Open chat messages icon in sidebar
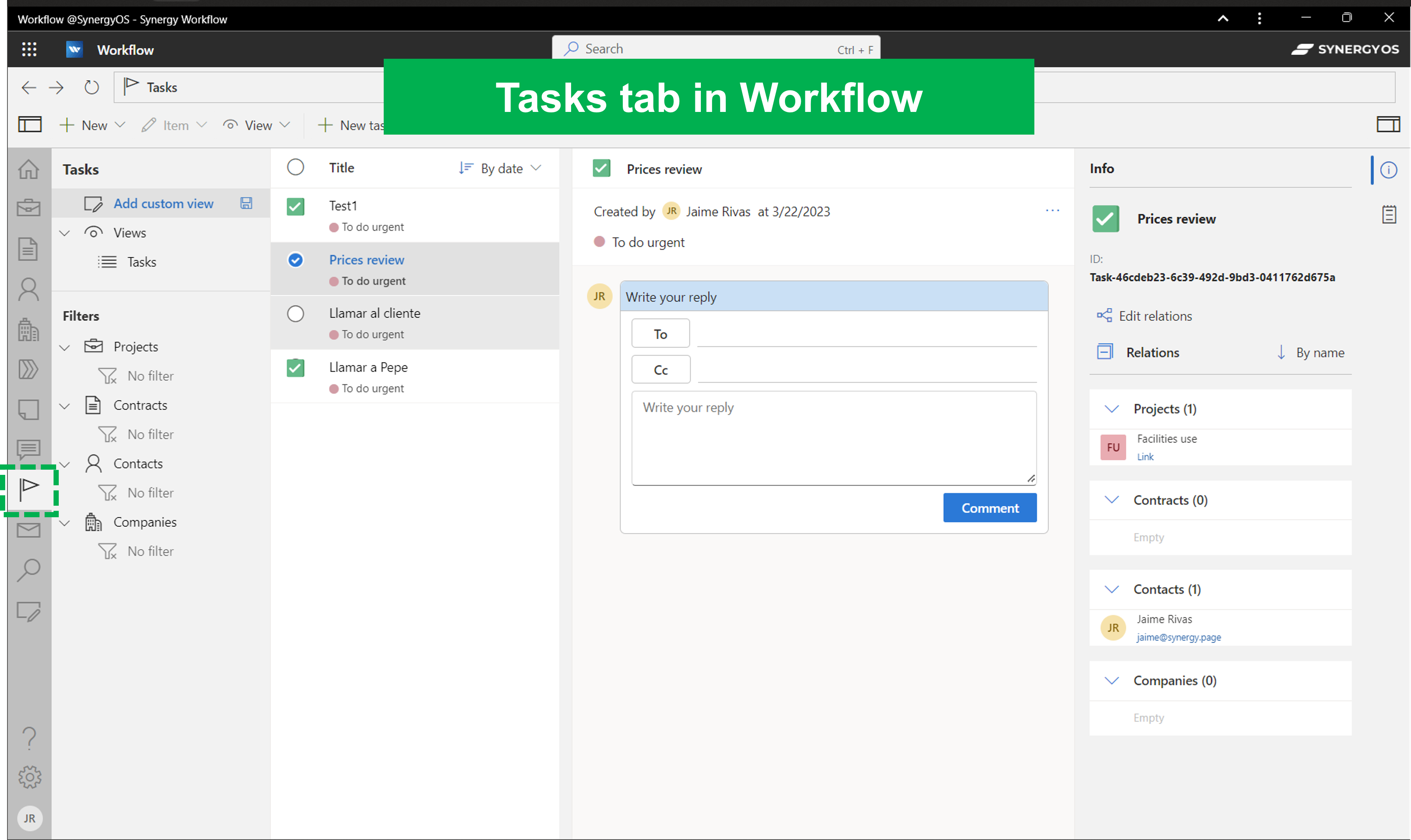This screenshot has height=840, width=1411. click(x=28, y=450)
